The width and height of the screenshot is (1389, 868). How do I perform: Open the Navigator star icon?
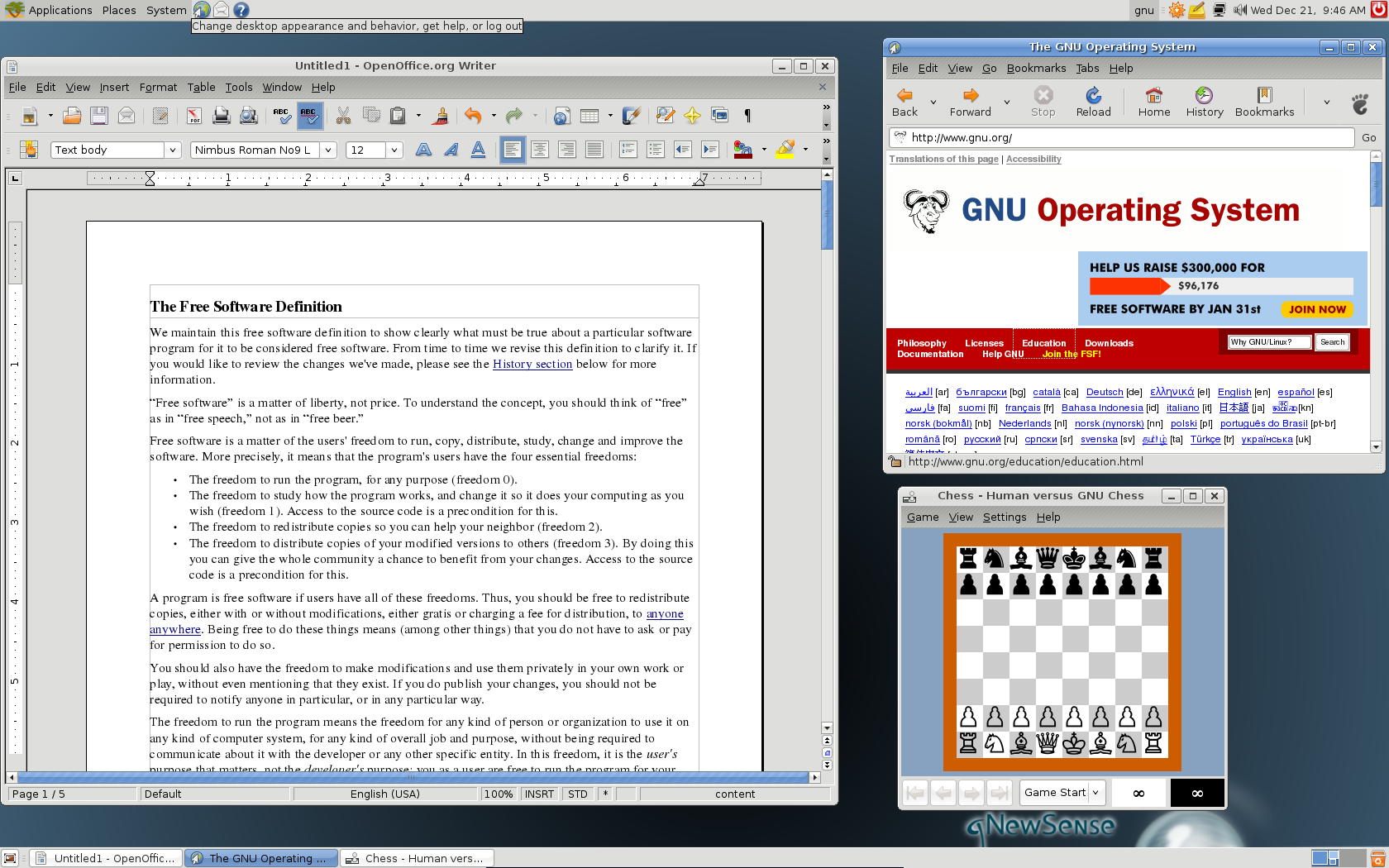click(692, 116)
